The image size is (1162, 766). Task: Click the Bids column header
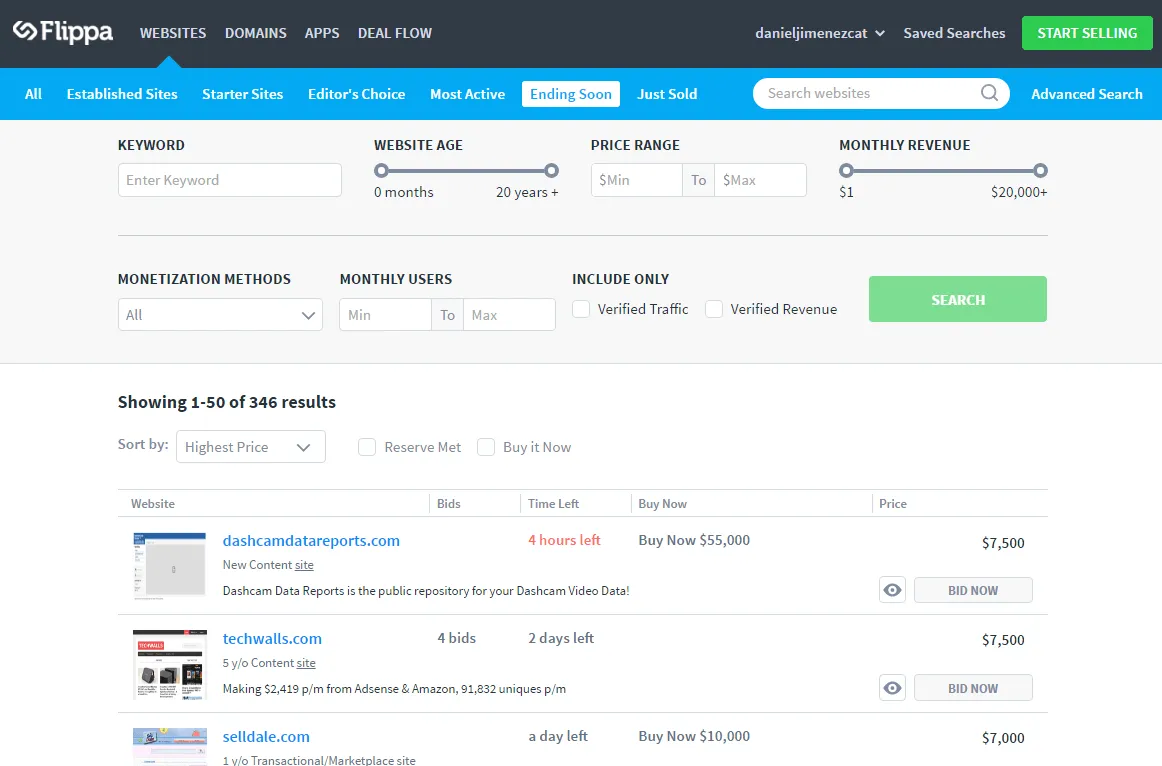448,504
